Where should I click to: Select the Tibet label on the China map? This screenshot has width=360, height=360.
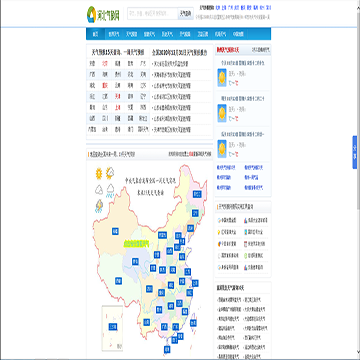coord(118,281)
